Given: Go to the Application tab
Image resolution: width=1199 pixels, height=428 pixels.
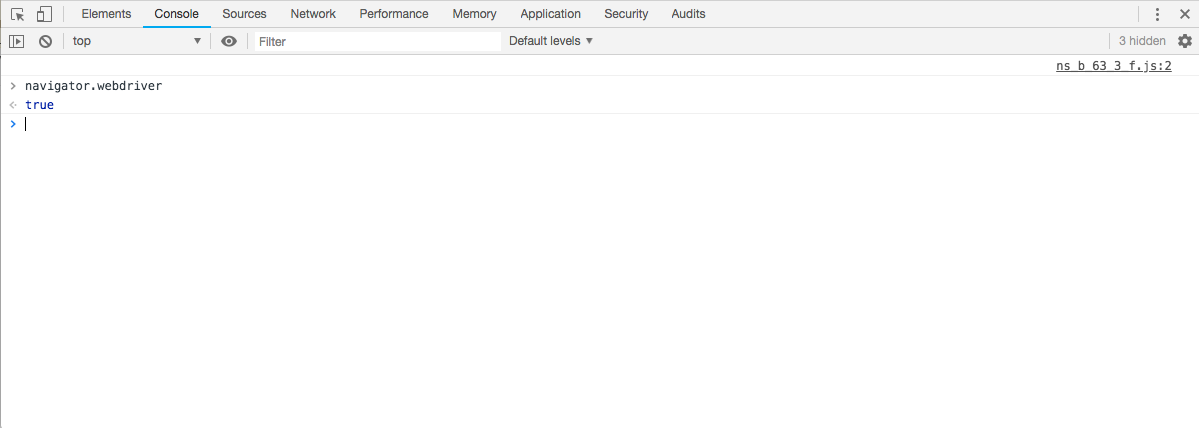Looking at the screenshot, I should tap(550, 14).
